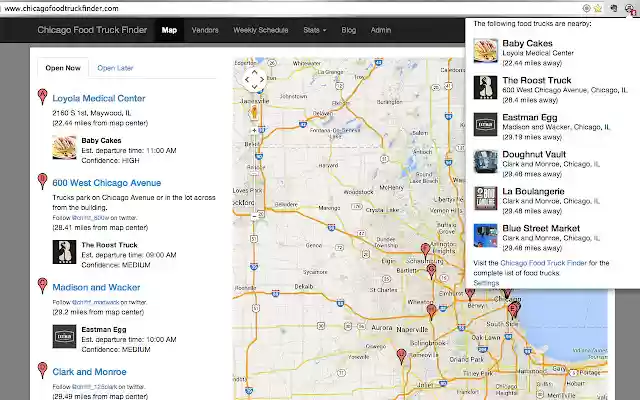Viewport: 640px width, 400px height.
Task: Select the Open Now tab
Action: (x=63, y=68)
